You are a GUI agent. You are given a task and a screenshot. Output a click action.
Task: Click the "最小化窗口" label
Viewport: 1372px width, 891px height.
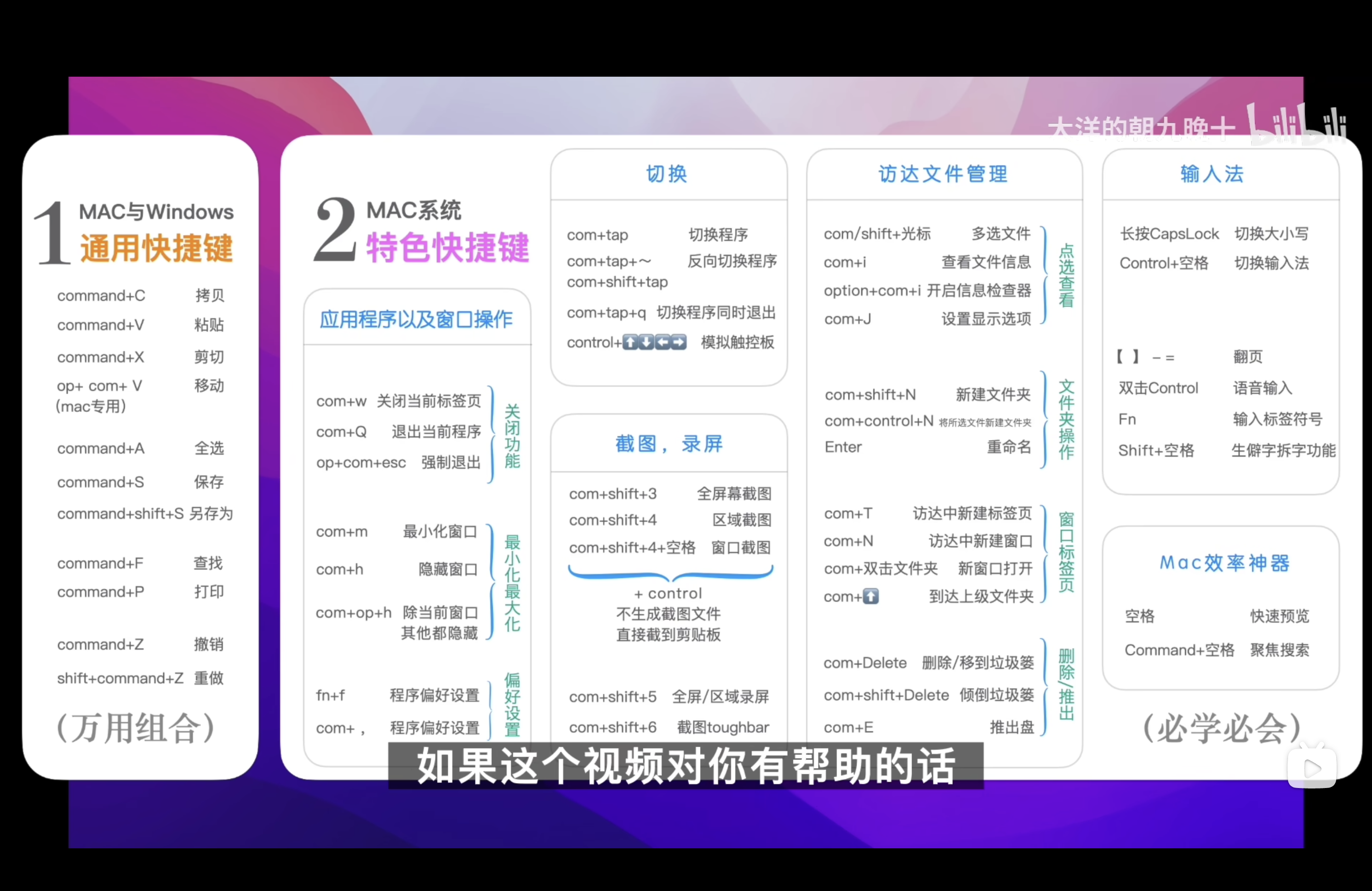click(440, 531)
